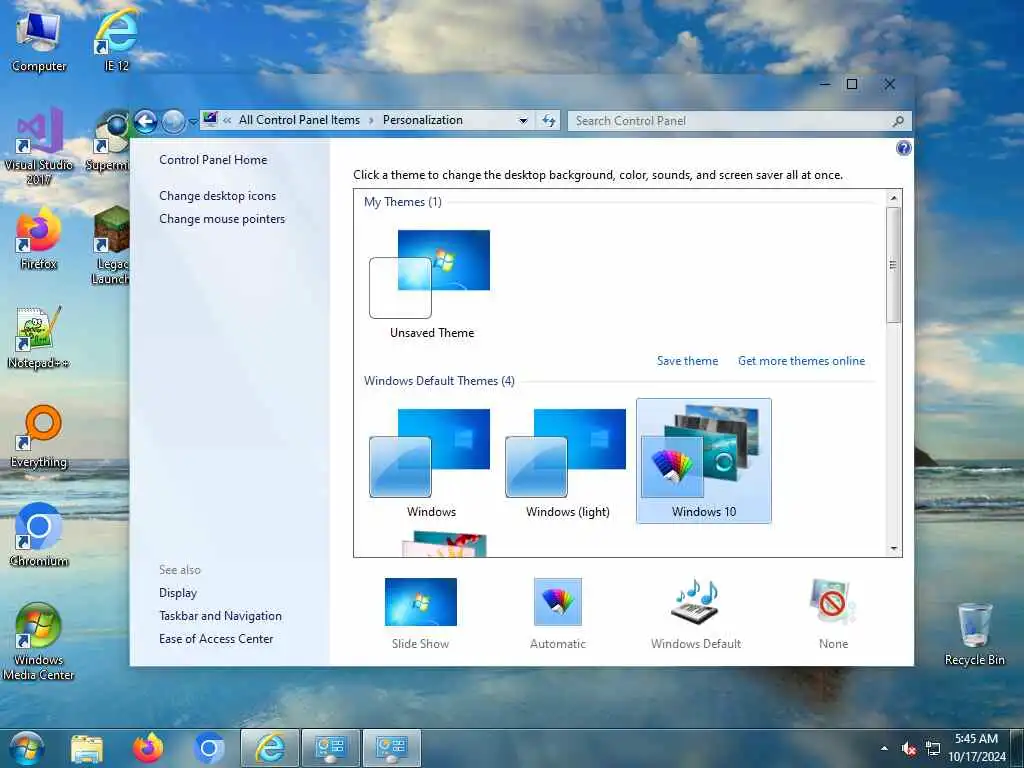Select the Windows default theme

pos(431,462)
